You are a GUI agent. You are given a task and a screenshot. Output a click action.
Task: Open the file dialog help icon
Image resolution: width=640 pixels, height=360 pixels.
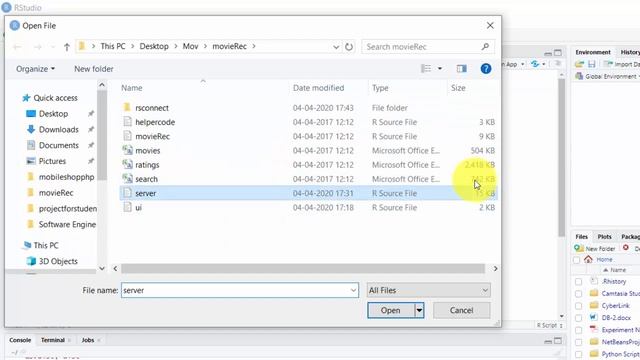click(x=486, y=69)
